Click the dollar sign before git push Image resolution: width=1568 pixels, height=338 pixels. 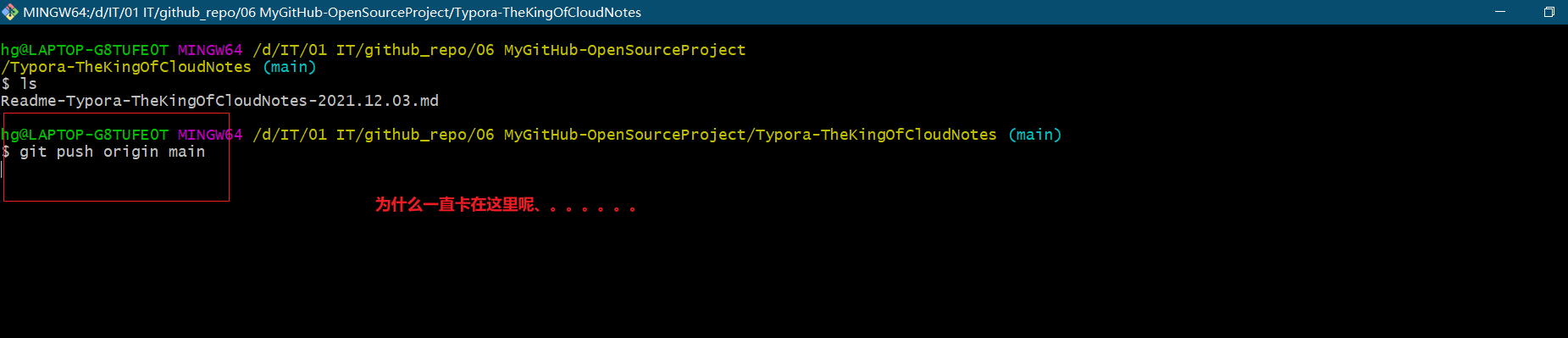click(x=6, y=152)
